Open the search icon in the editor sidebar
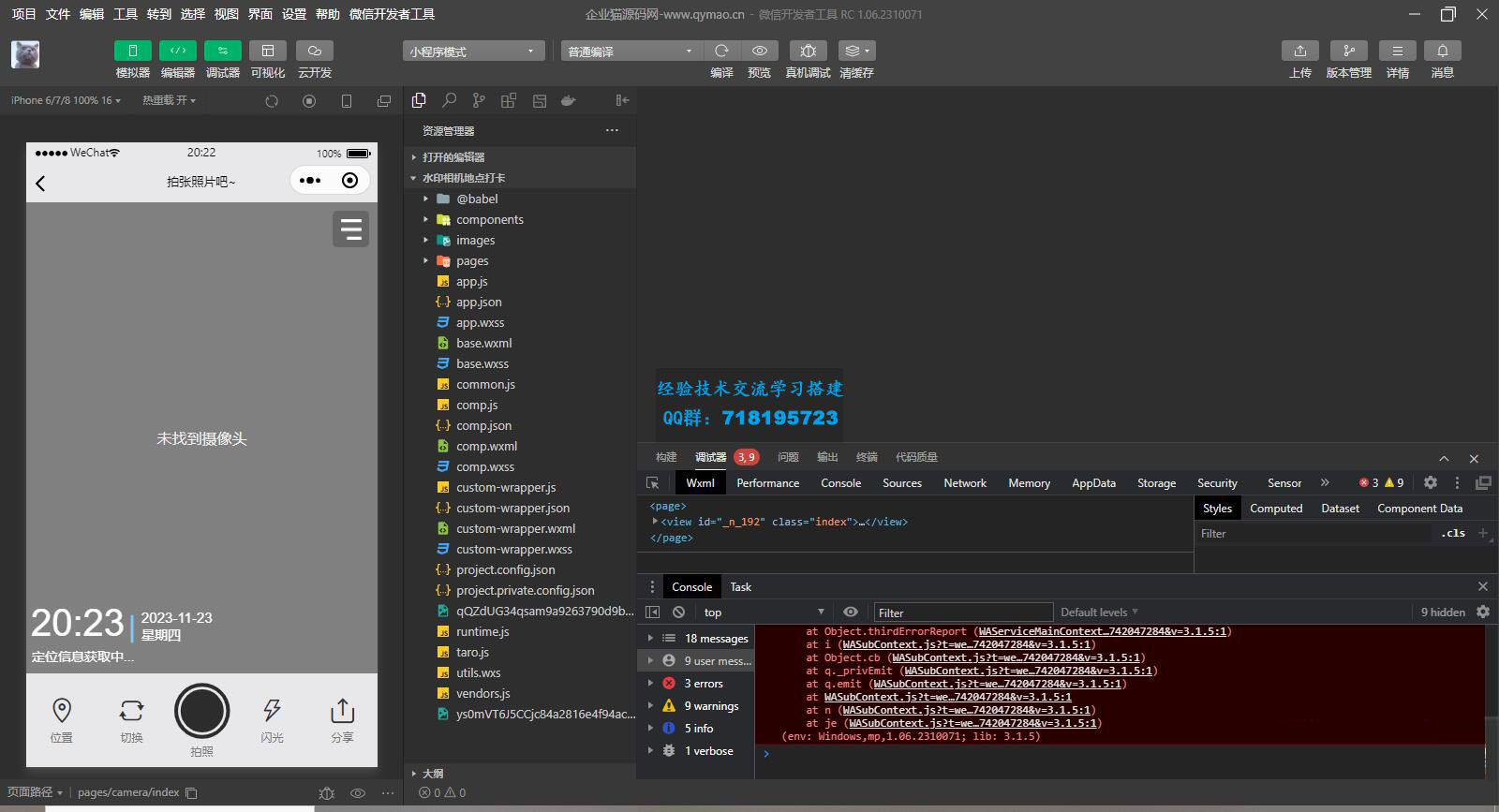 [x=450, y=100]
